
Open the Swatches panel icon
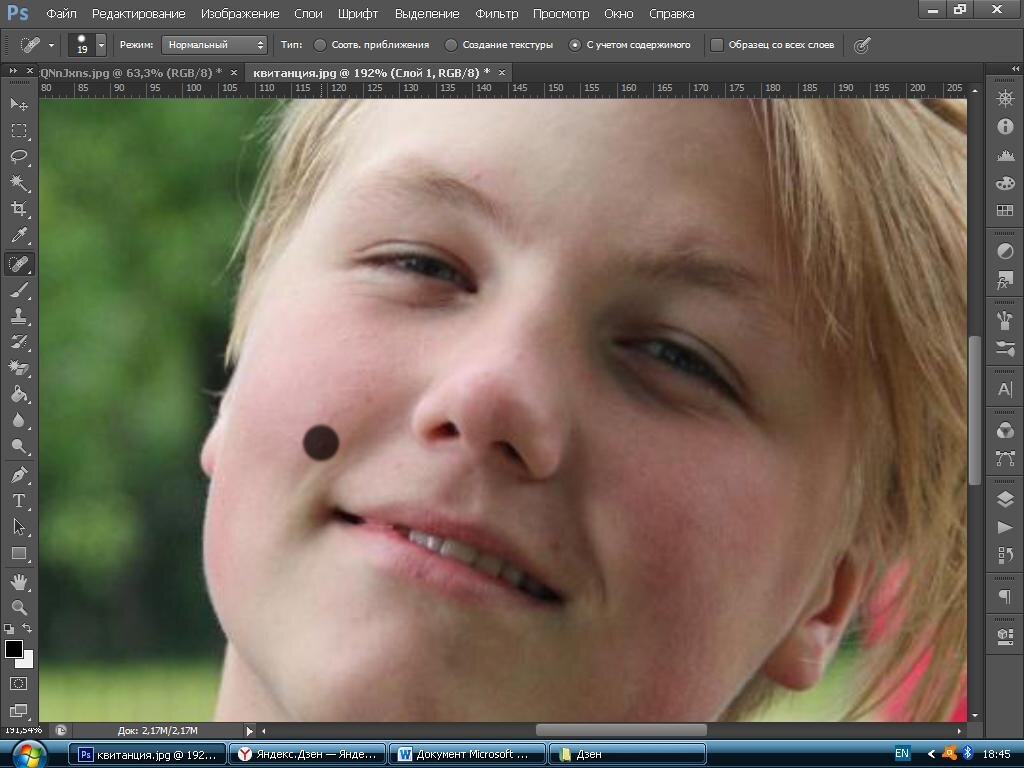[x=1005, y=210]
